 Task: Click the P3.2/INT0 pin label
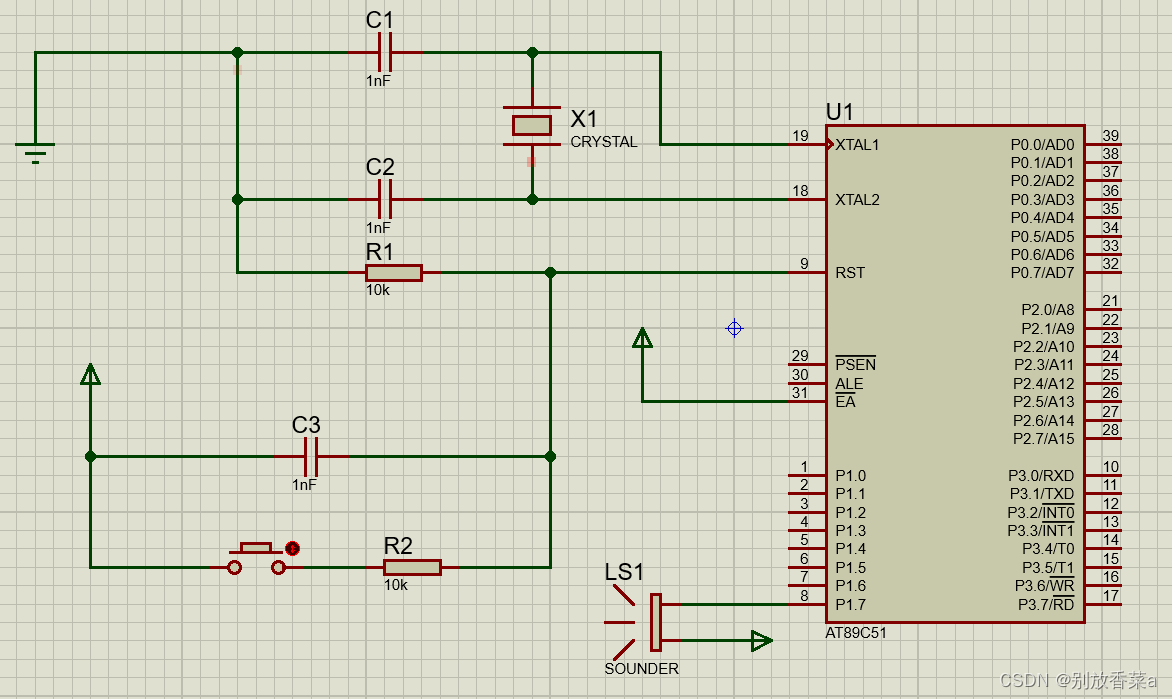(1040, 512)
